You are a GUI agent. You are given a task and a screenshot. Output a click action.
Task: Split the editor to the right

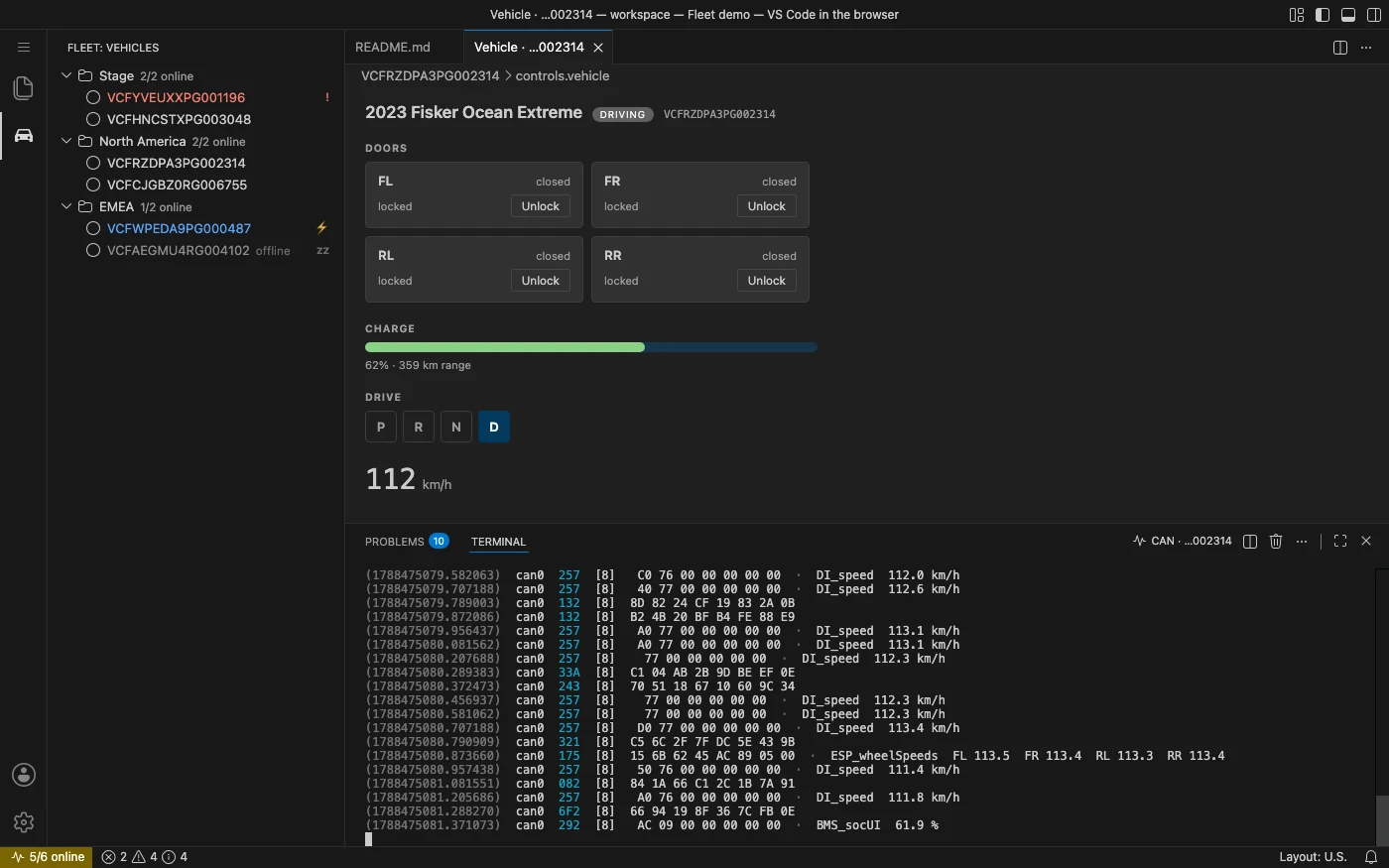point(1340,48)
